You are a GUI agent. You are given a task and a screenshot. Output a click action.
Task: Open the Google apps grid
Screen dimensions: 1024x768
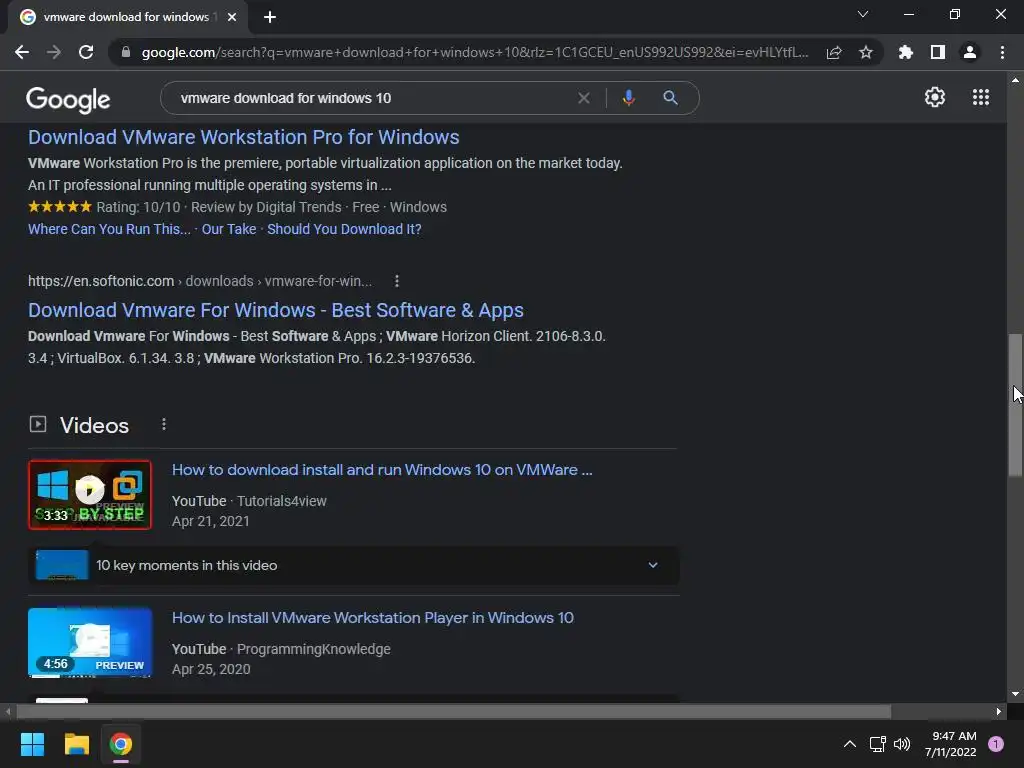pos(981,97)
